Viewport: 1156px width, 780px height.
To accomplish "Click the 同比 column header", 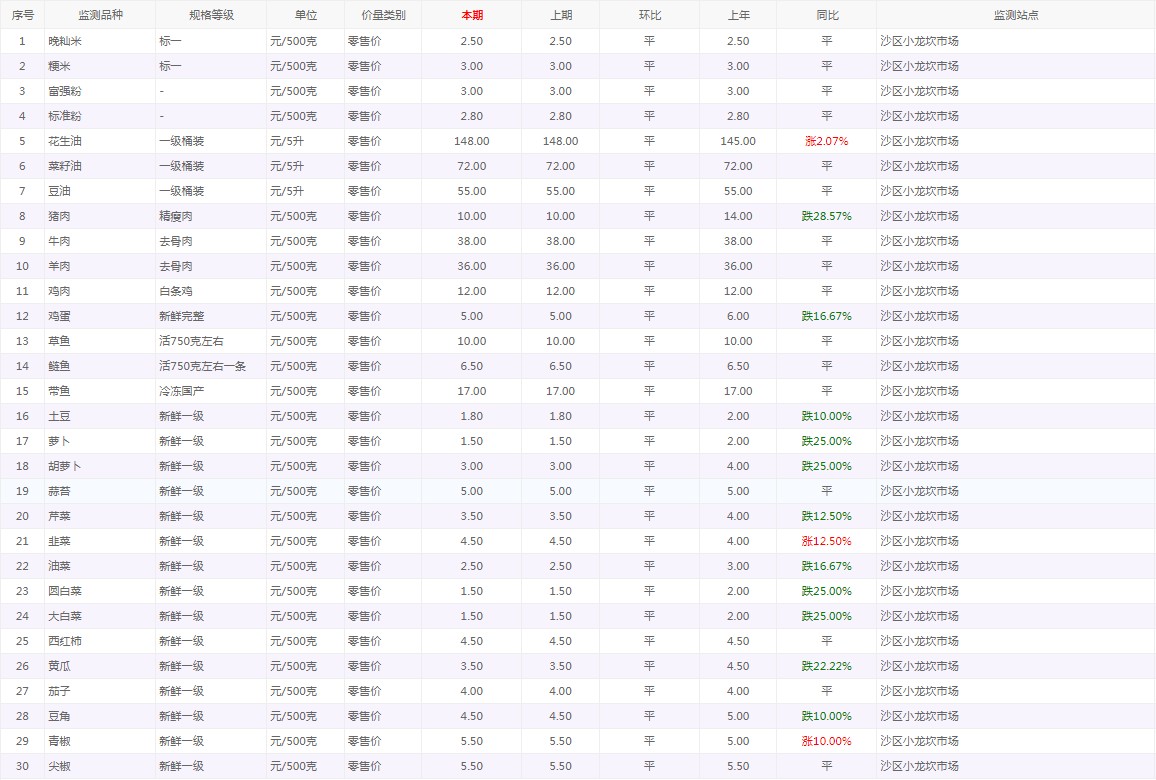I will coord(826,15).
